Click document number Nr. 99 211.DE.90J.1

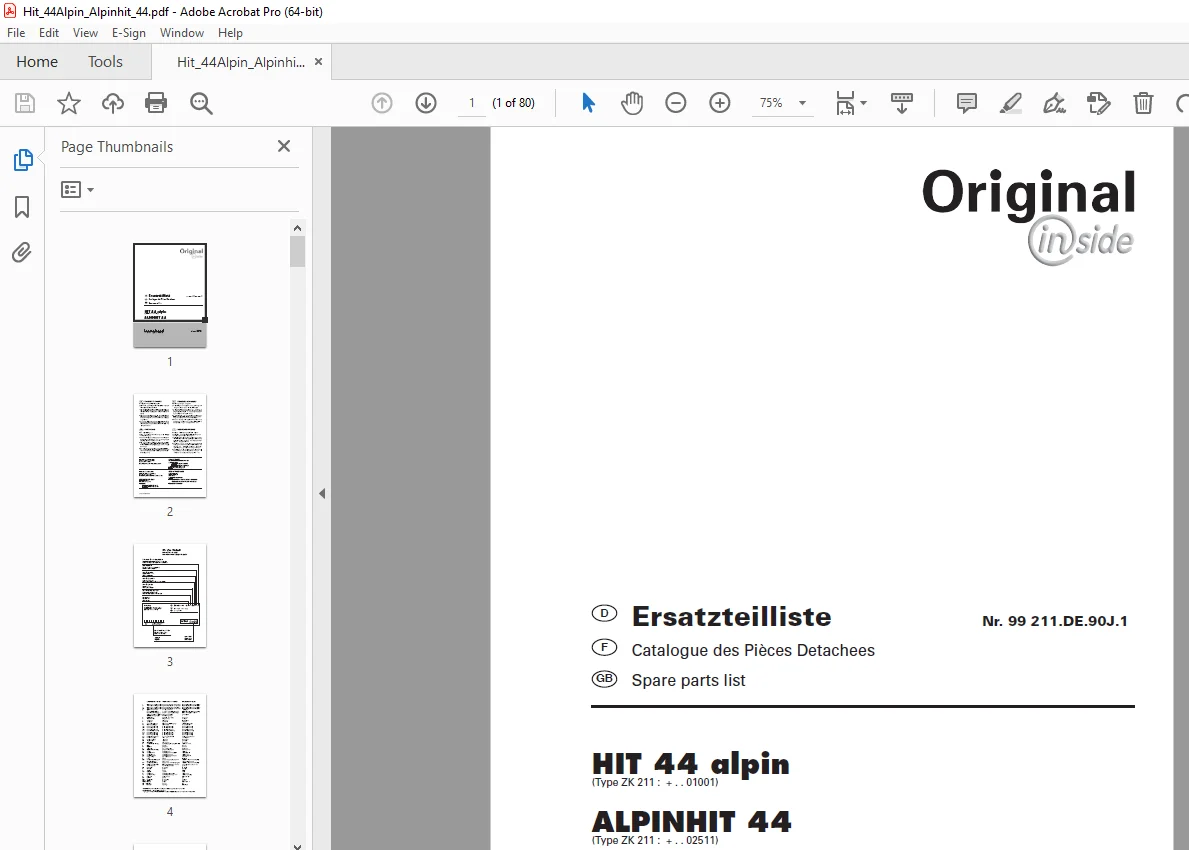1055,621
